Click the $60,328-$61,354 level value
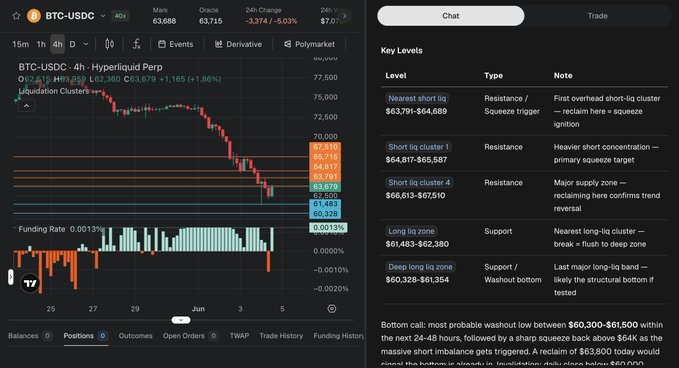679x368 pixels. [417, 280]
